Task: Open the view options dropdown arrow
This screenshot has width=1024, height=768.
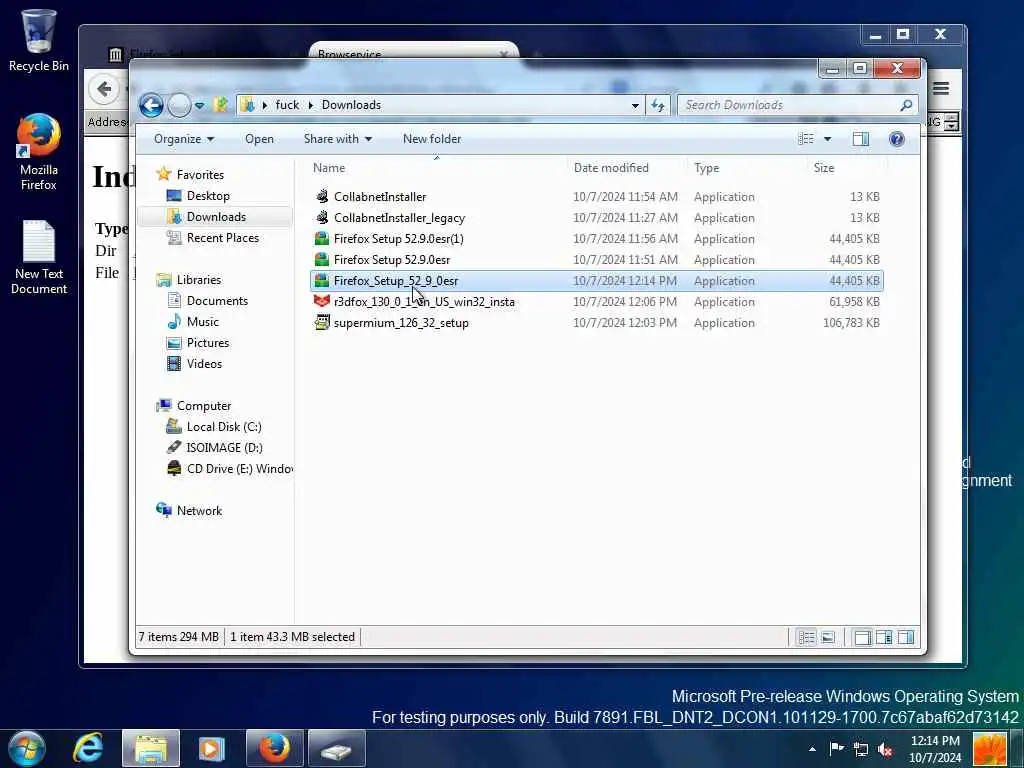Action: click(827, 138)
